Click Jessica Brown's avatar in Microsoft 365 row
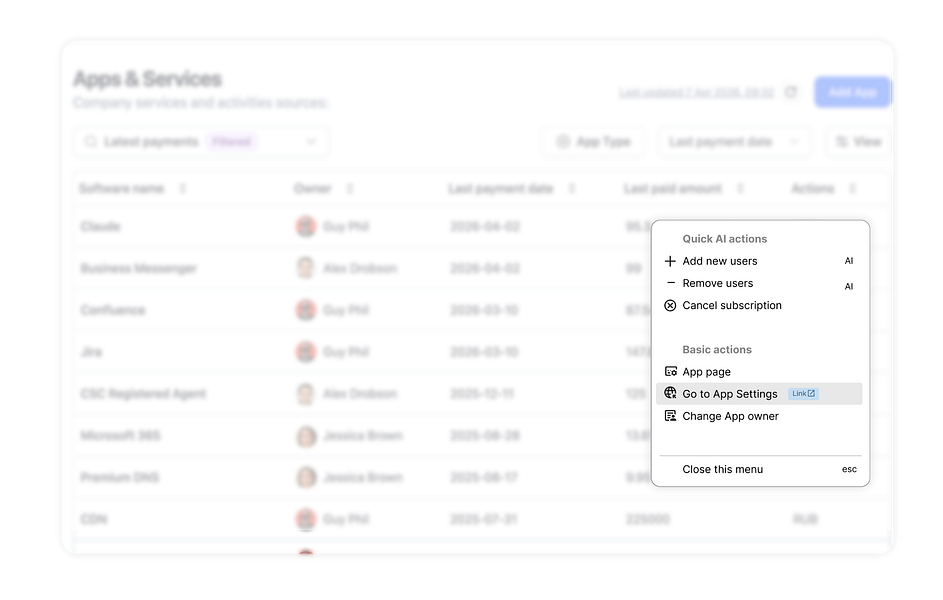This screenshot has width=943, height=600. pos(306,436)
